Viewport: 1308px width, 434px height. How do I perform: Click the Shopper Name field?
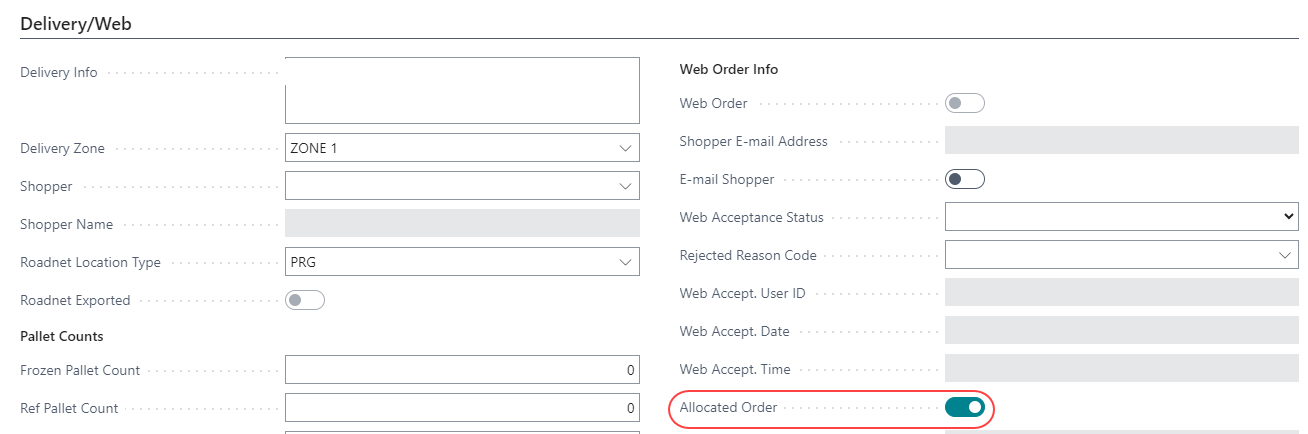pos(462,224)
